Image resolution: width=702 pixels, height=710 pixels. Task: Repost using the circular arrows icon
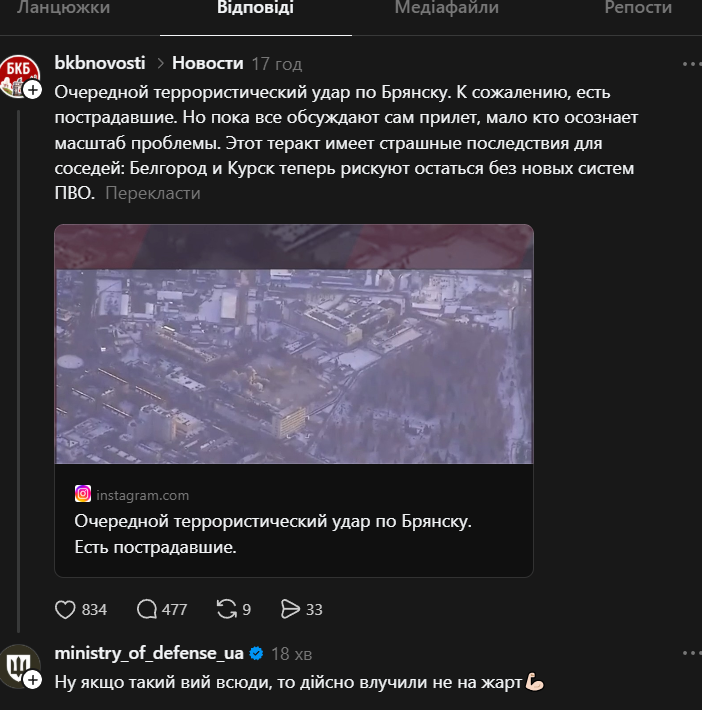[227, 609]
